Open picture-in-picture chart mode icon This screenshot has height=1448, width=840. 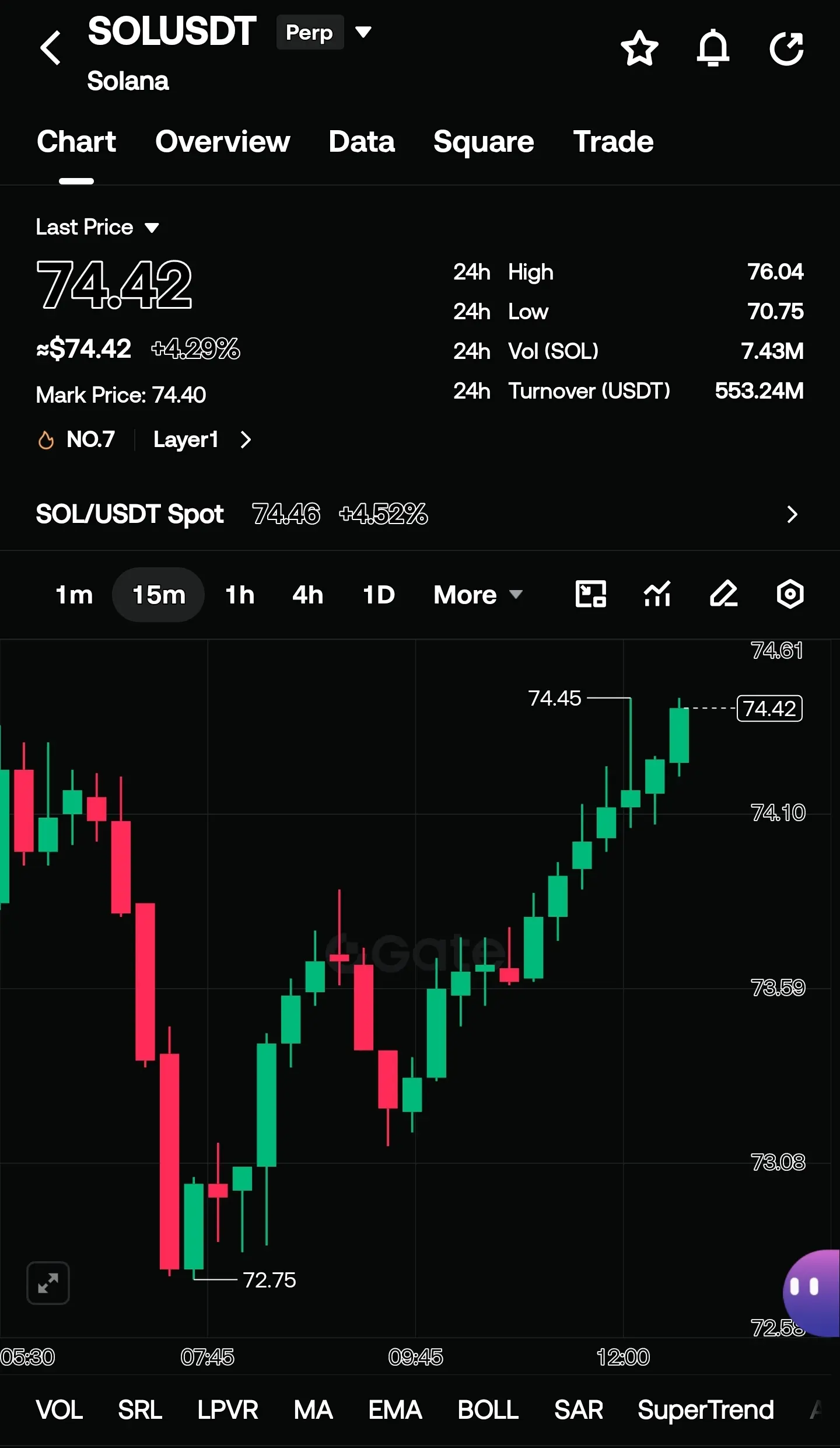click(x=590, y=594)
